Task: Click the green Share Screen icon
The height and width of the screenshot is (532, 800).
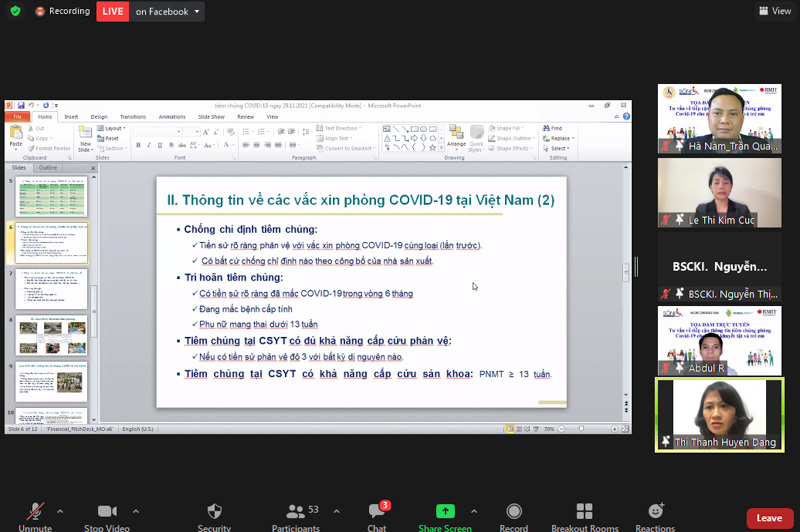Action: (x=445, y=512)
